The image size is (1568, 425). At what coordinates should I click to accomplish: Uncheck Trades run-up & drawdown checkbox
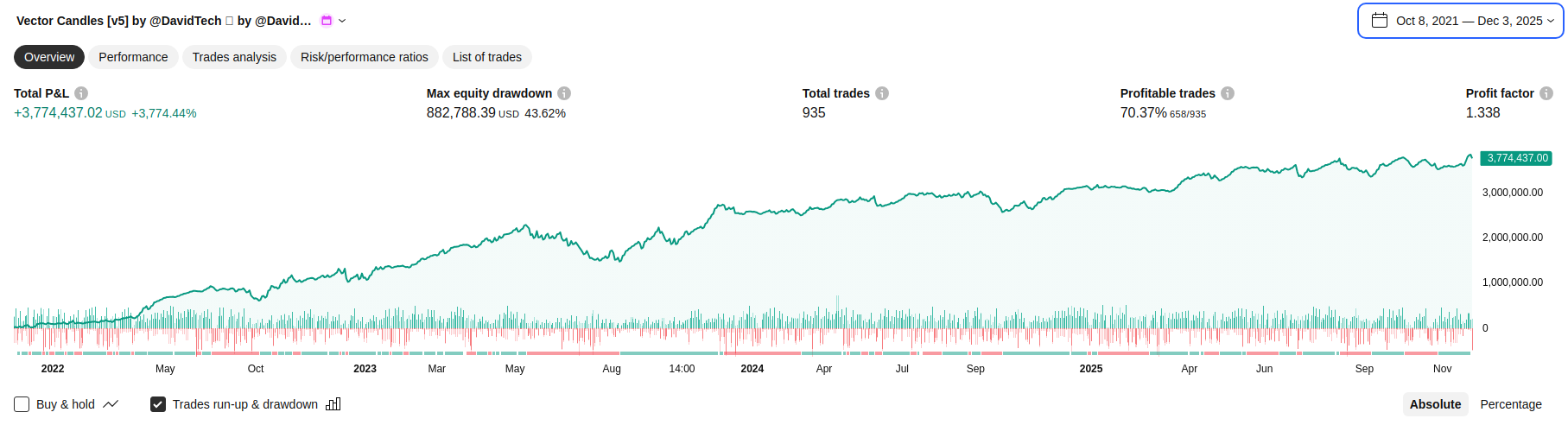[158, 404]
